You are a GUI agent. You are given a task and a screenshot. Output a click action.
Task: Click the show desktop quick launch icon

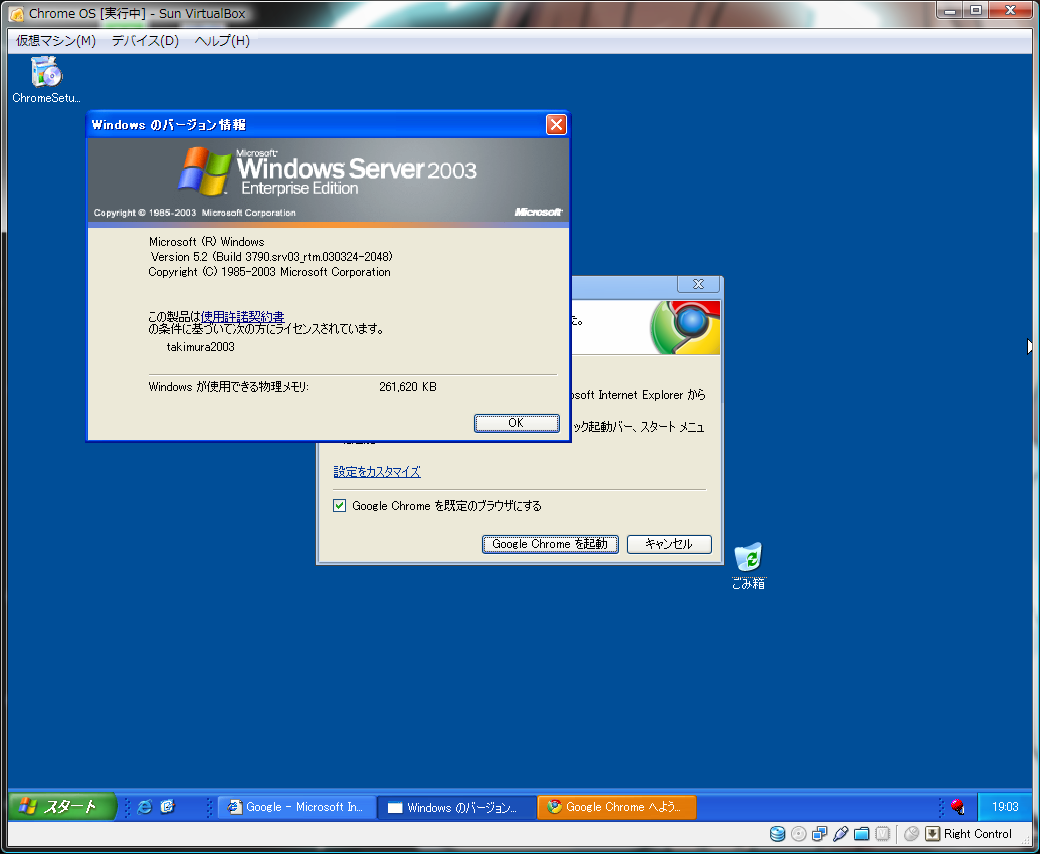tap(168, 807)
